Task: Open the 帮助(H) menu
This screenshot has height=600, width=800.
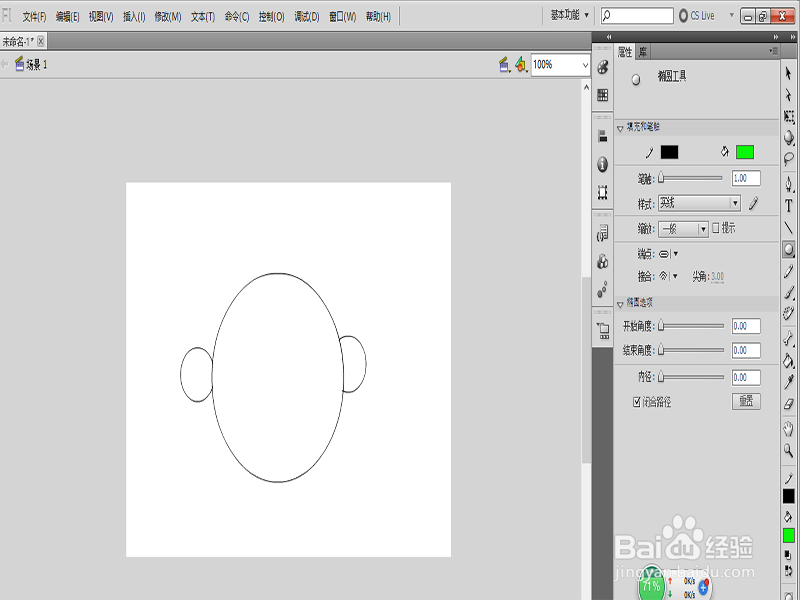Action: pyautogui.click(x=378, y=17)
